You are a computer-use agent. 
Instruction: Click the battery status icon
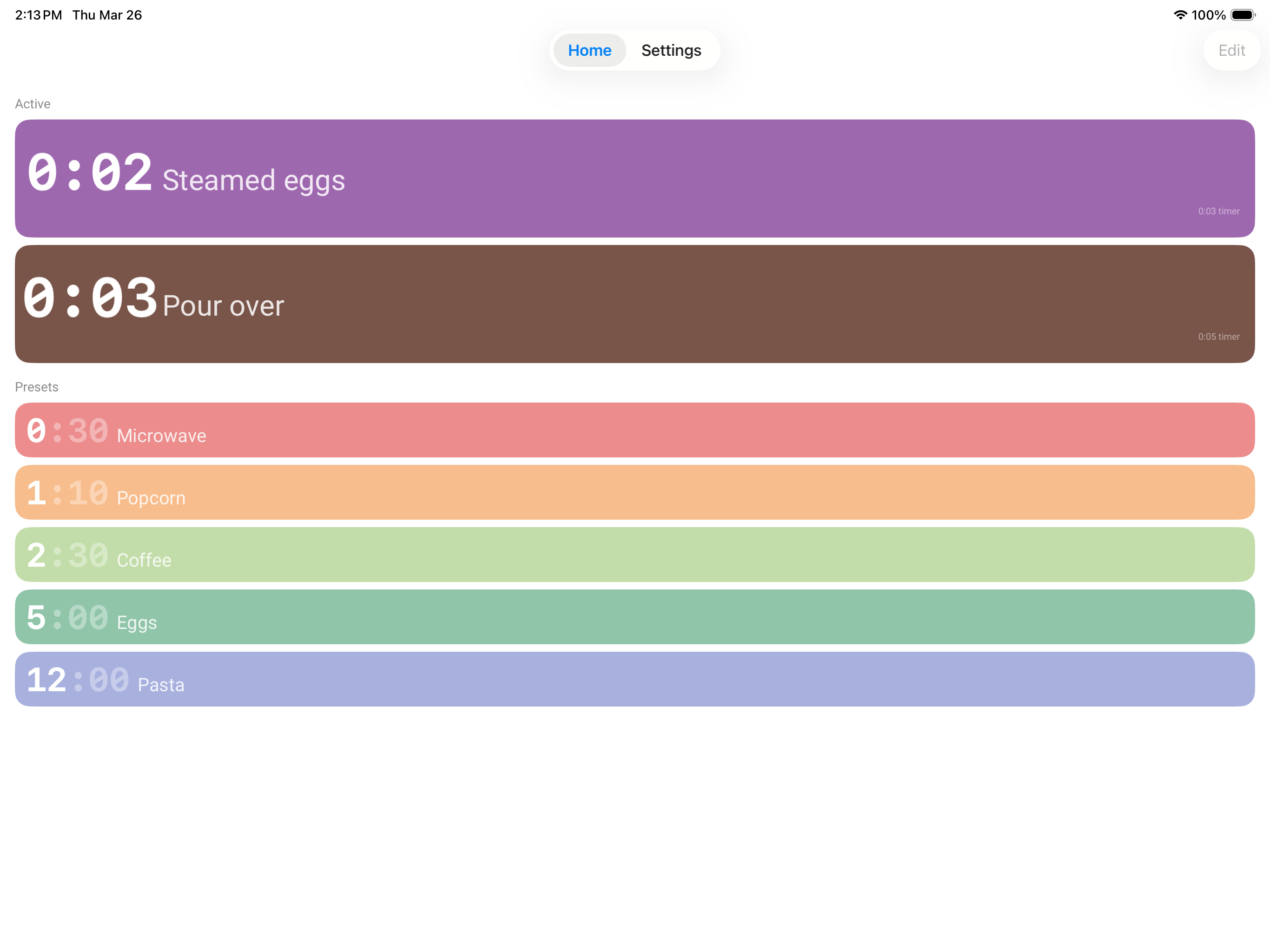pyautogui.click(x=1243, y=15)
